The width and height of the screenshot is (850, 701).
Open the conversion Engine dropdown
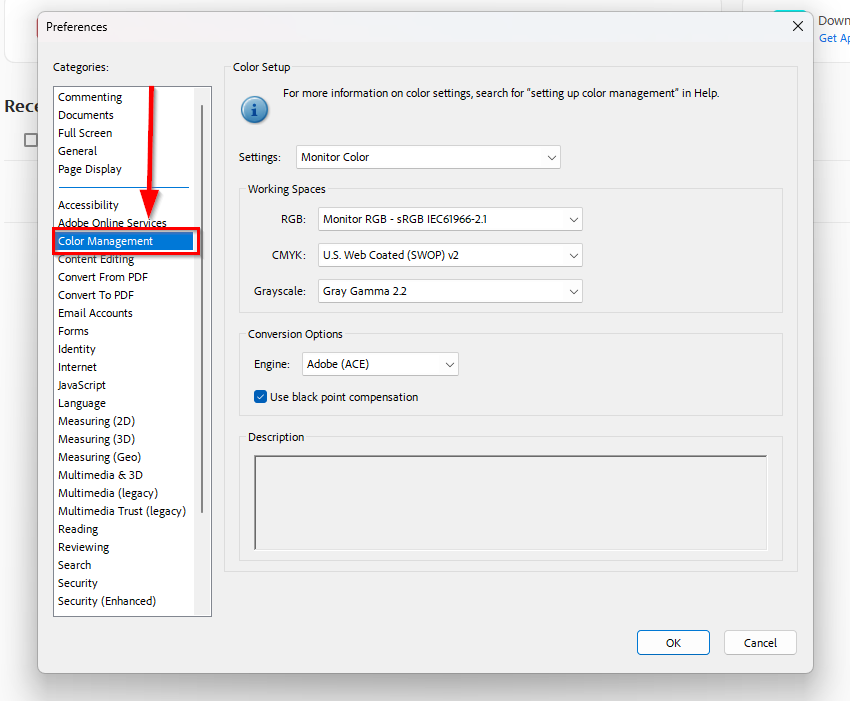click(380, 364)
